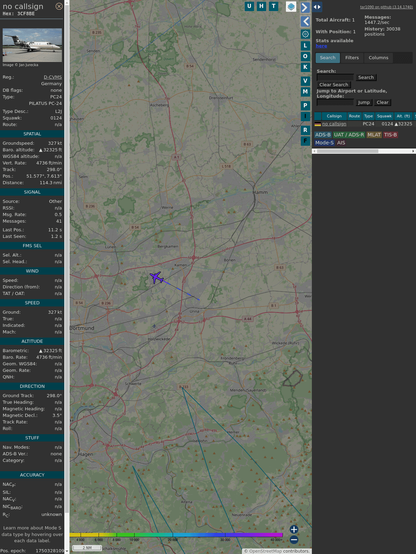Toggle the O map button
The height and width of the screenshot is (554, 416).
click(305, 56)
